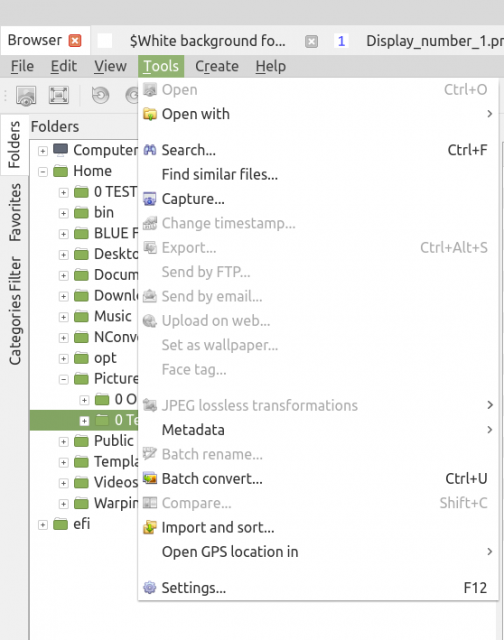Expand the Music folder node

point(63,317)
